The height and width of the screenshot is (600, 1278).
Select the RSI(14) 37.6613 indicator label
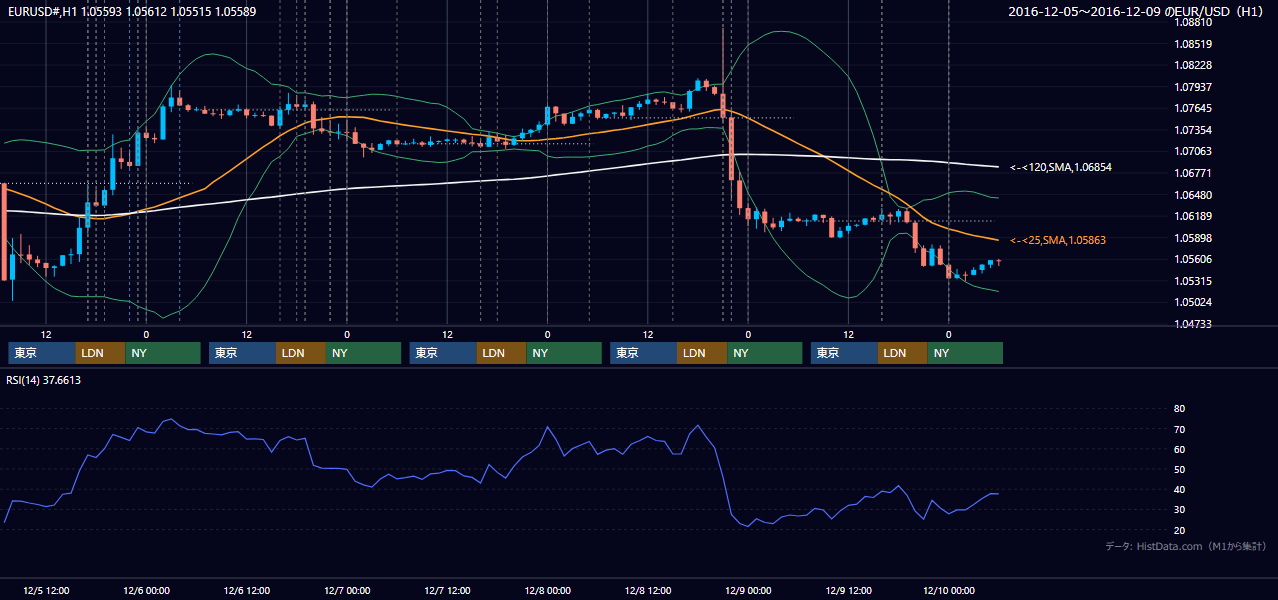click(44, 380)
